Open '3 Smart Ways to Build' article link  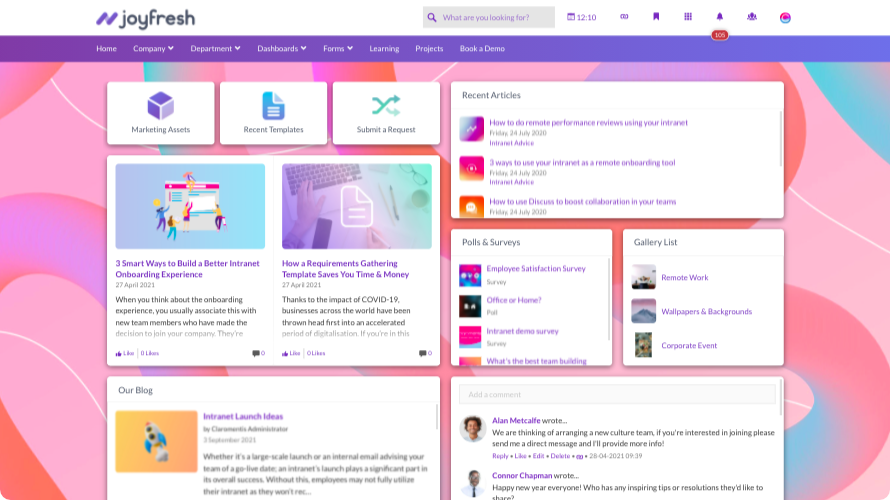point(187,269)
